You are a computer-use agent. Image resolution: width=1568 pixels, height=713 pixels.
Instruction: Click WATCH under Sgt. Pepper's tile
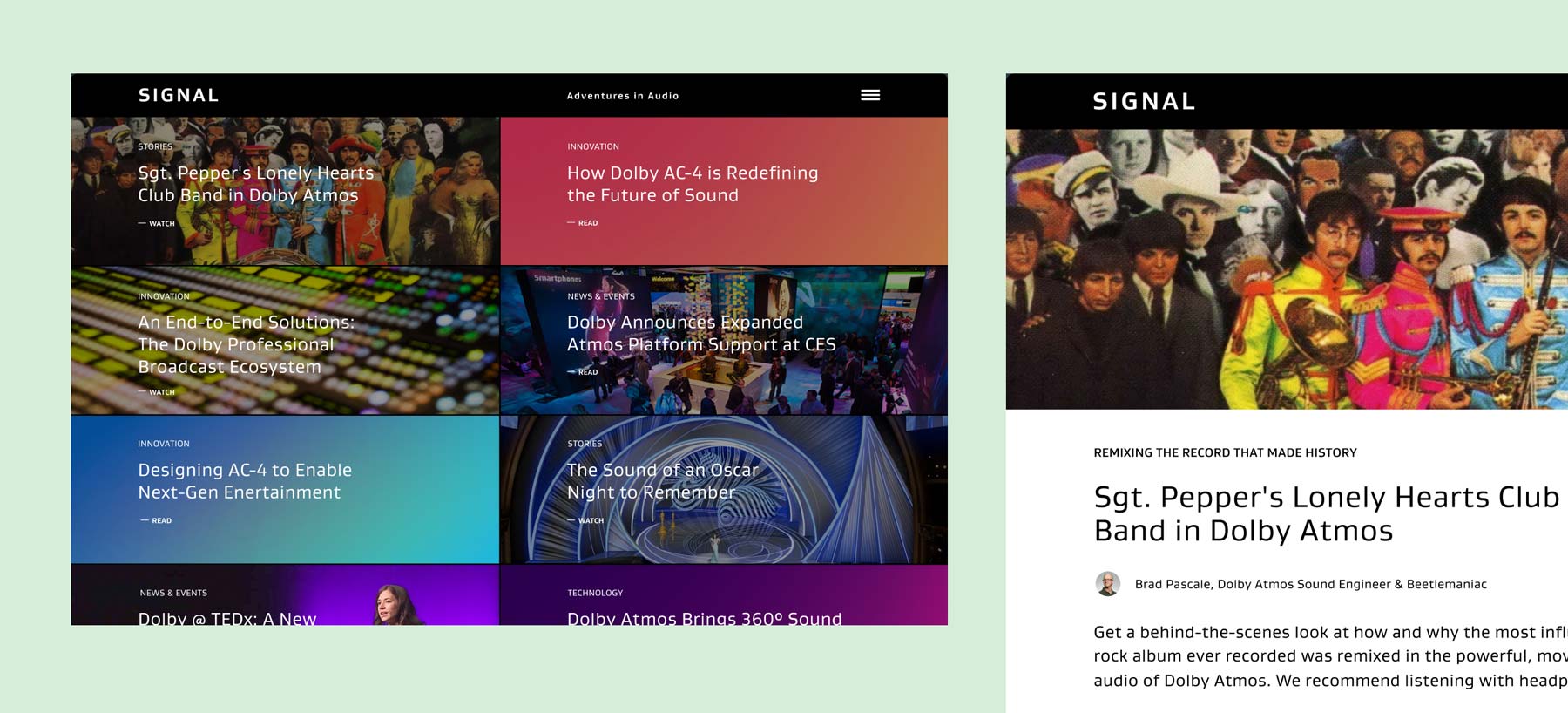click(157, 223)
